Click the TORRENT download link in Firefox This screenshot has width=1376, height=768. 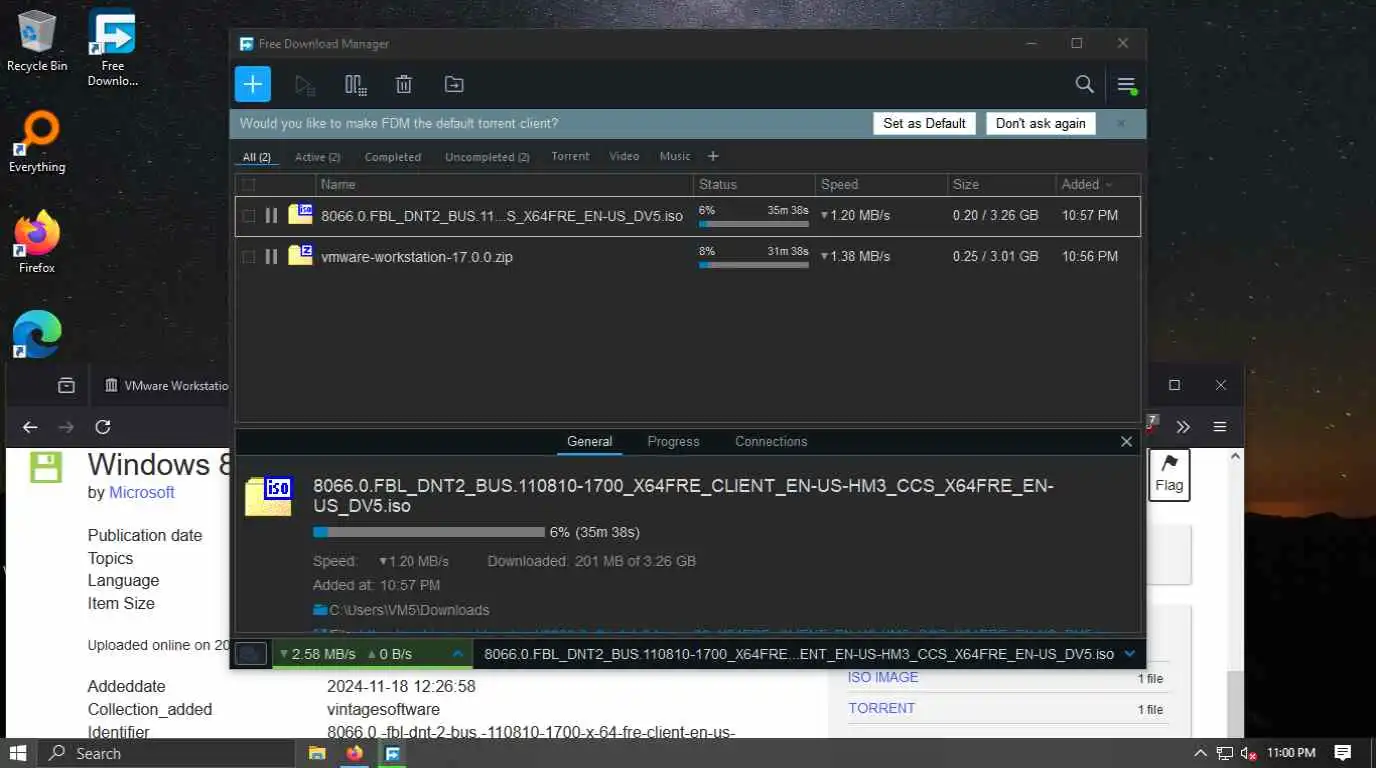pos(881,708)
